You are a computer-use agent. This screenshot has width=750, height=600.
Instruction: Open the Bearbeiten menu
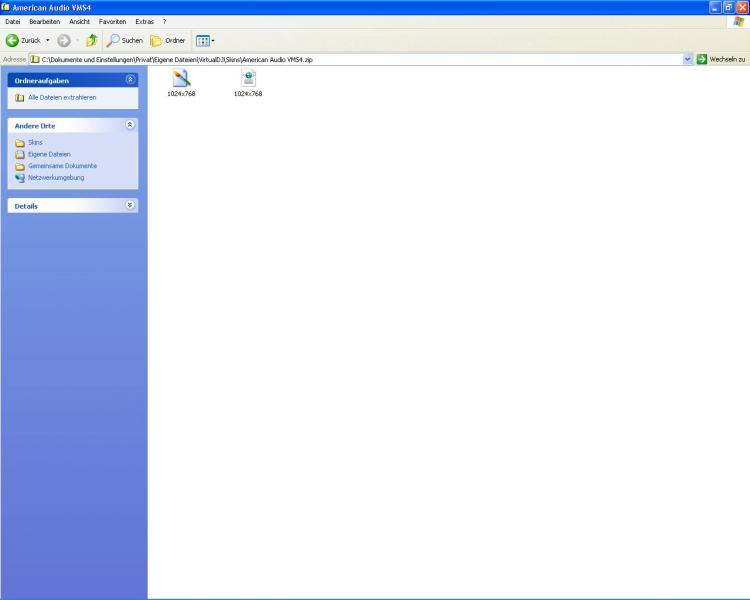tap(44, 22)
